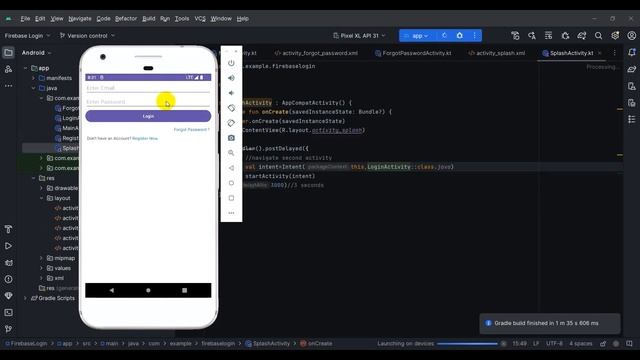
Task: Lower the emulator volume
Action: tap(231, 93)
